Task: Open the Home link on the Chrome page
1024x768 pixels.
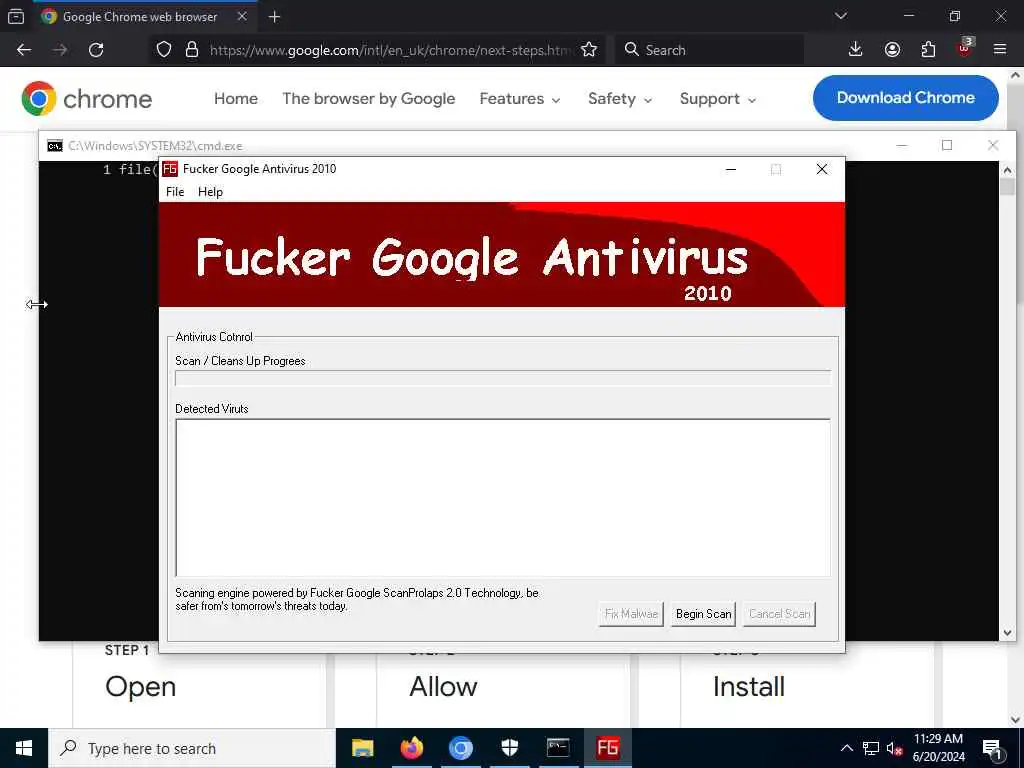Action: point(236,99)
